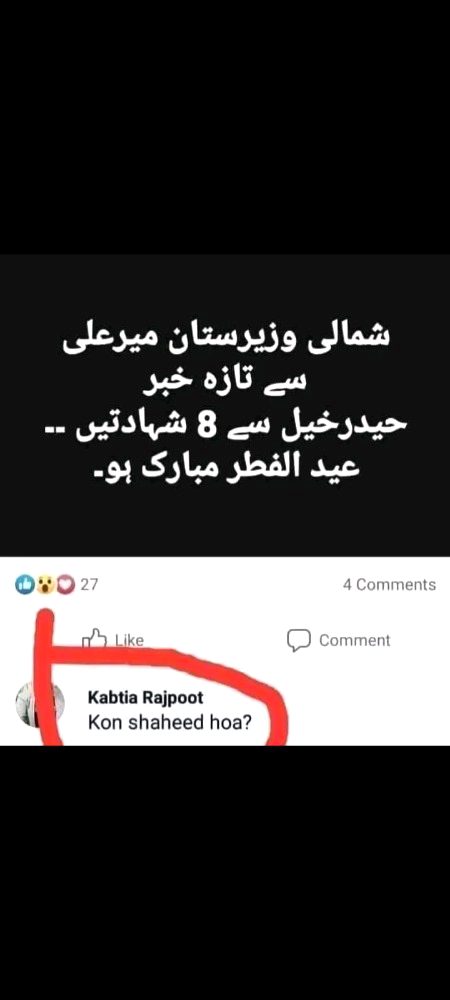
Task: Click the heart reaction icon
Action: coord(66,584)
